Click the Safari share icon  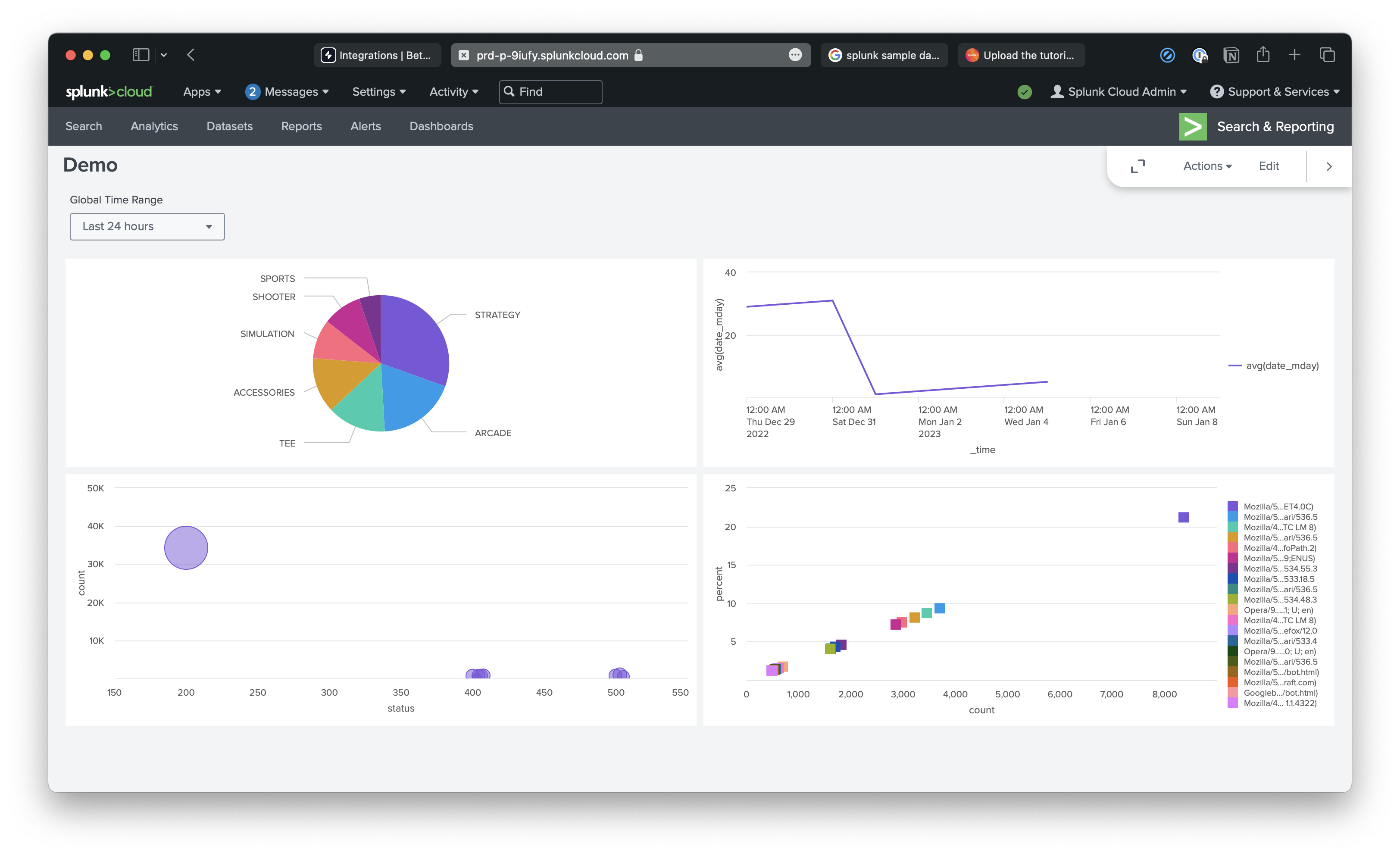tap(1262, 55)
